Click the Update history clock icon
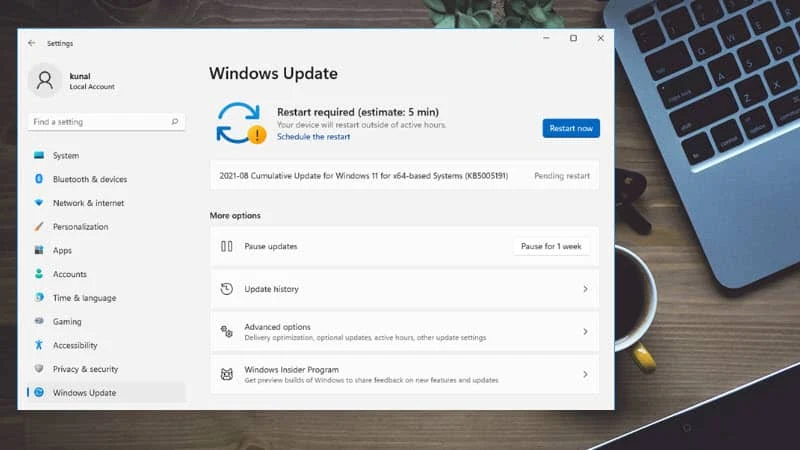Image resolution: width=800 pixels, height=450 pixels. 227,289
